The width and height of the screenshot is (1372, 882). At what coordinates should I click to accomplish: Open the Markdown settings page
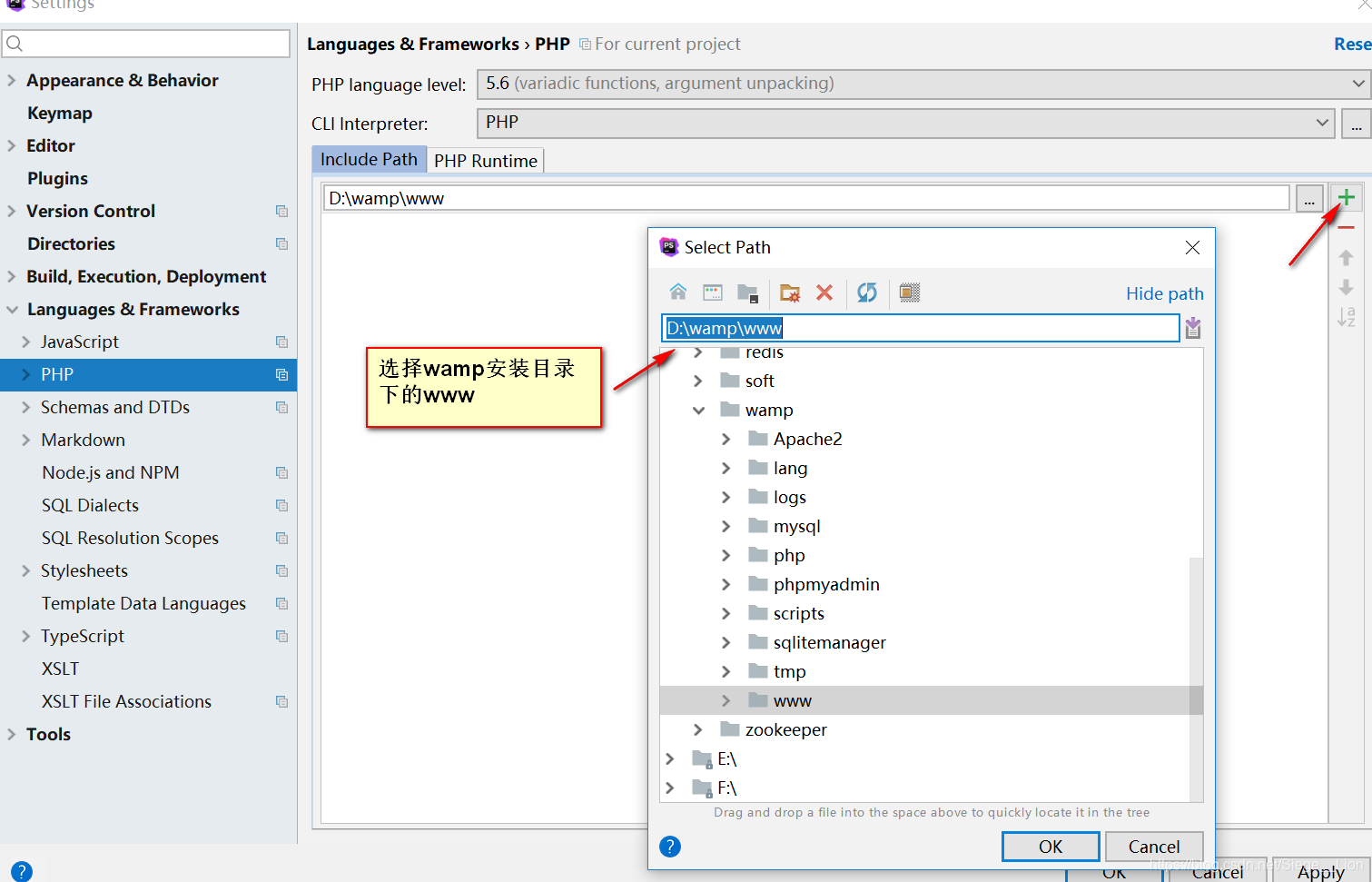tap(83, 440)
